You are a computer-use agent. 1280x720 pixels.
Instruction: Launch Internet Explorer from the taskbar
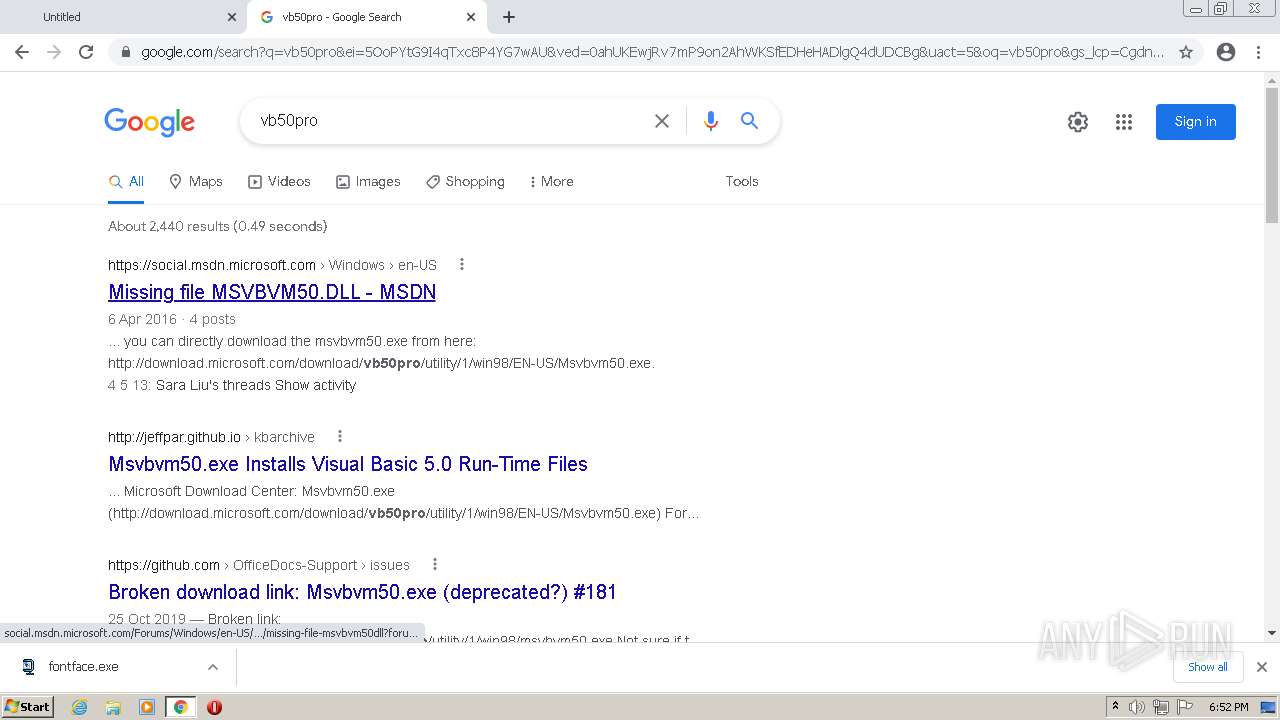click(79, 707)
